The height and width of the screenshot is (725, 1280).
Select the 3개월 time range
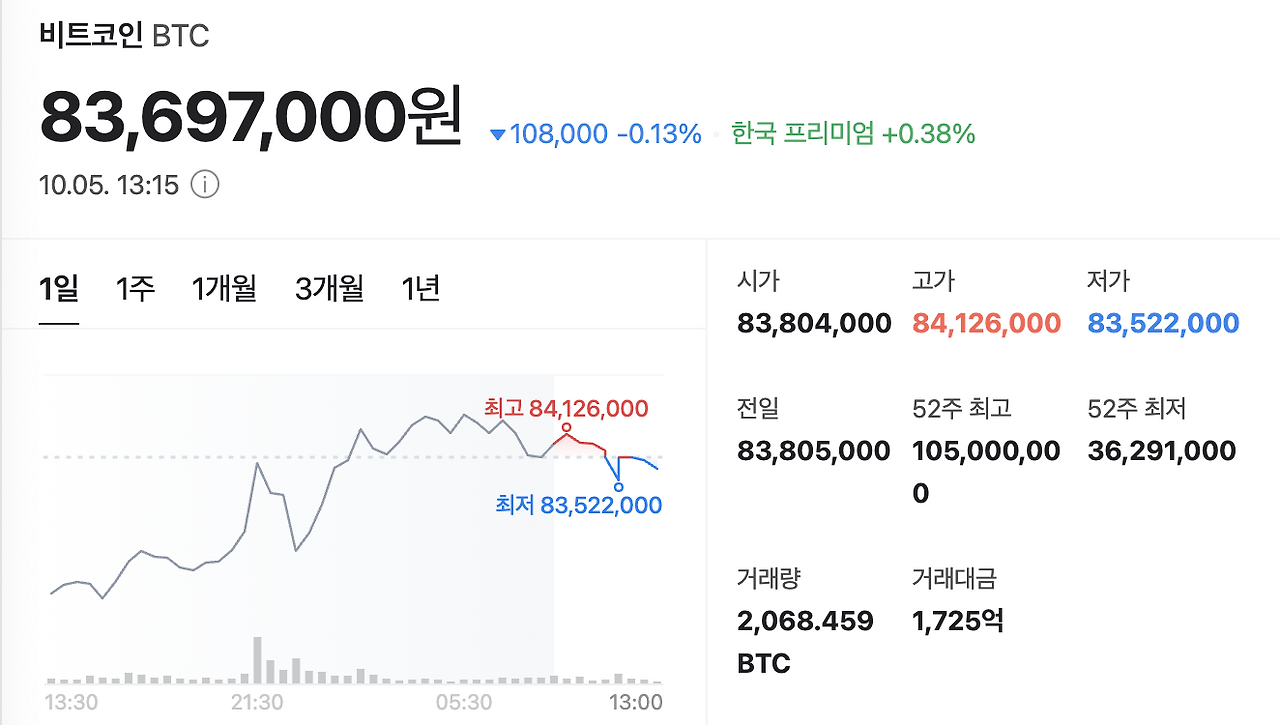(x=329, y=288)
